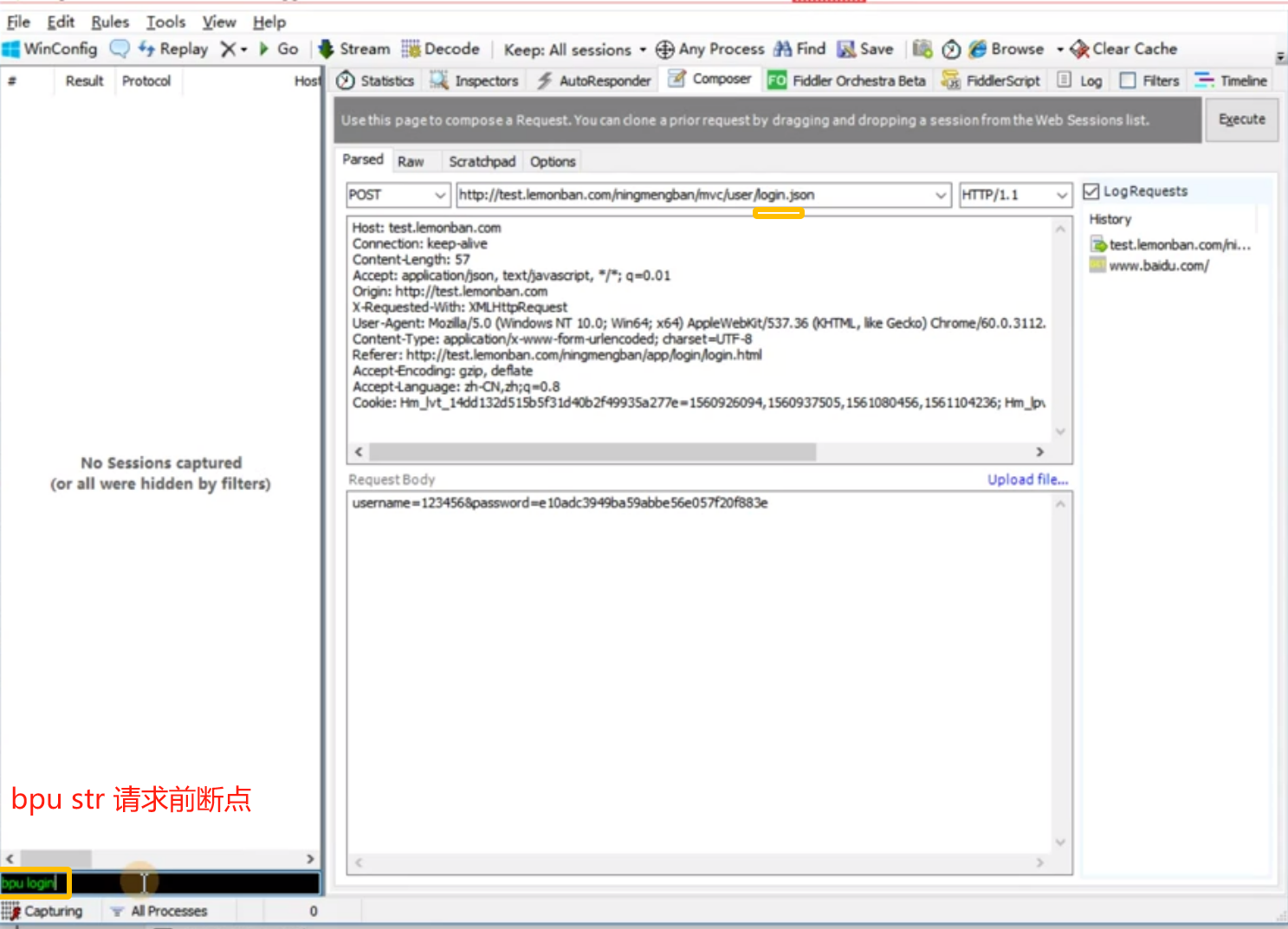Click the test.lemonban.com history entry
The image size is (1288, 929).
pyautogui.click(x=1170, y=245)
